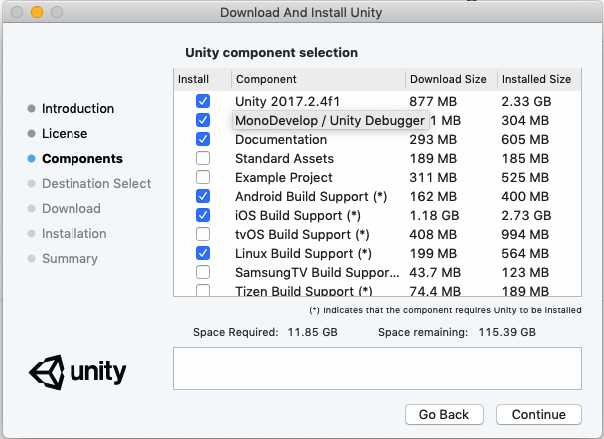Click the License step bullet dot
The image size is (604, 439).
point(32,134)
